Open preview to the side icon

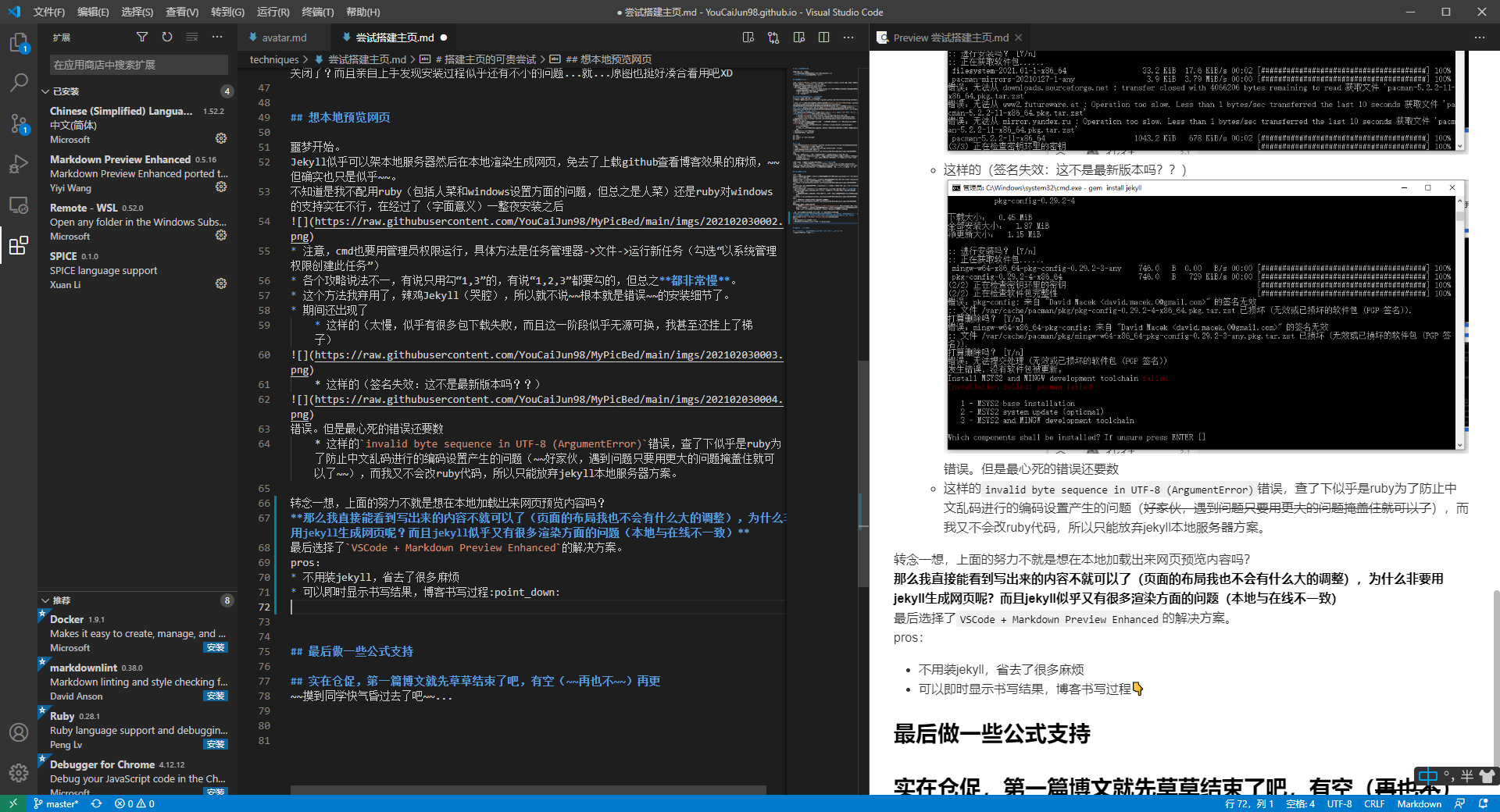748,37
